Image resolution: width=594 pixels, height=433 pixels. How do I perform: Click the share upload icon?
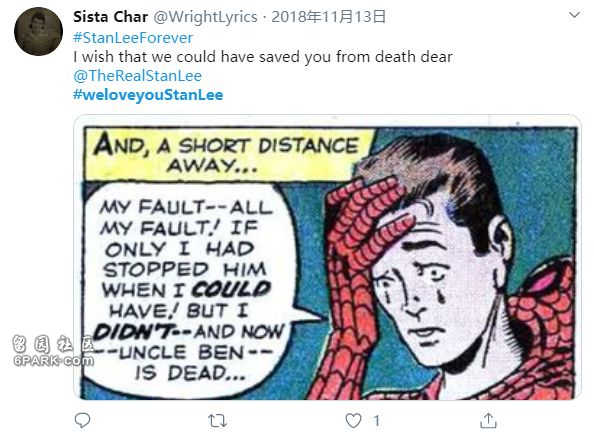pyautogui.click(x=489, y=420)
